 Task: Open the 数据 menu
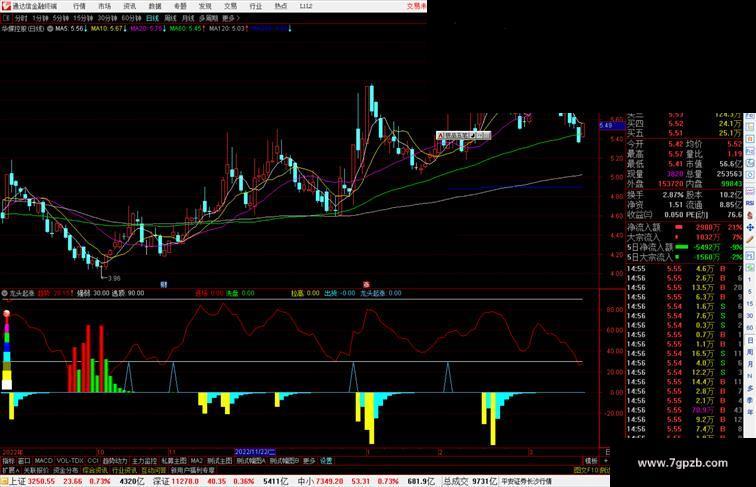pyautogui.click(x=155, y=6)
